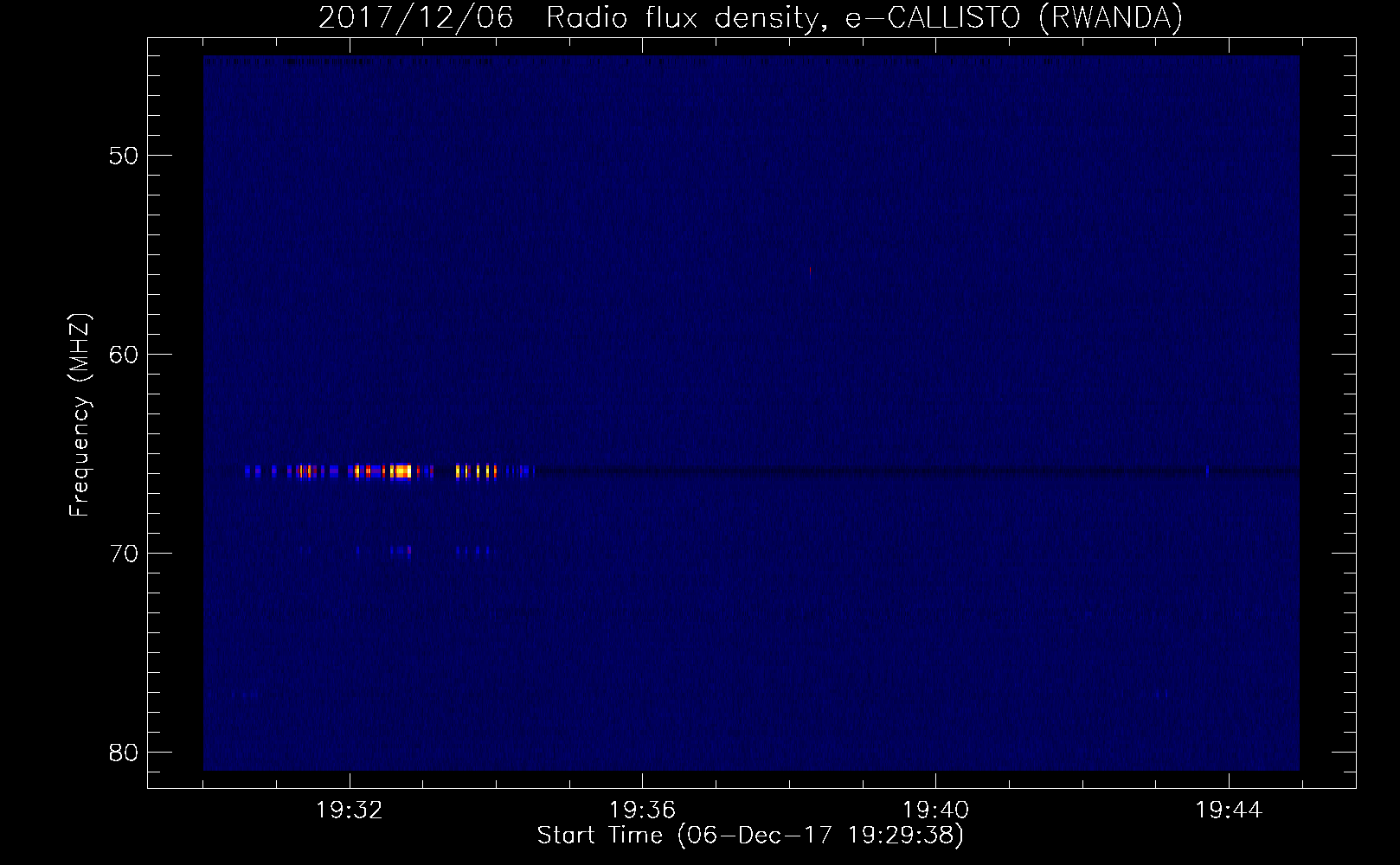
Task: Click the 50 frequency tick label
Action: 125,156
